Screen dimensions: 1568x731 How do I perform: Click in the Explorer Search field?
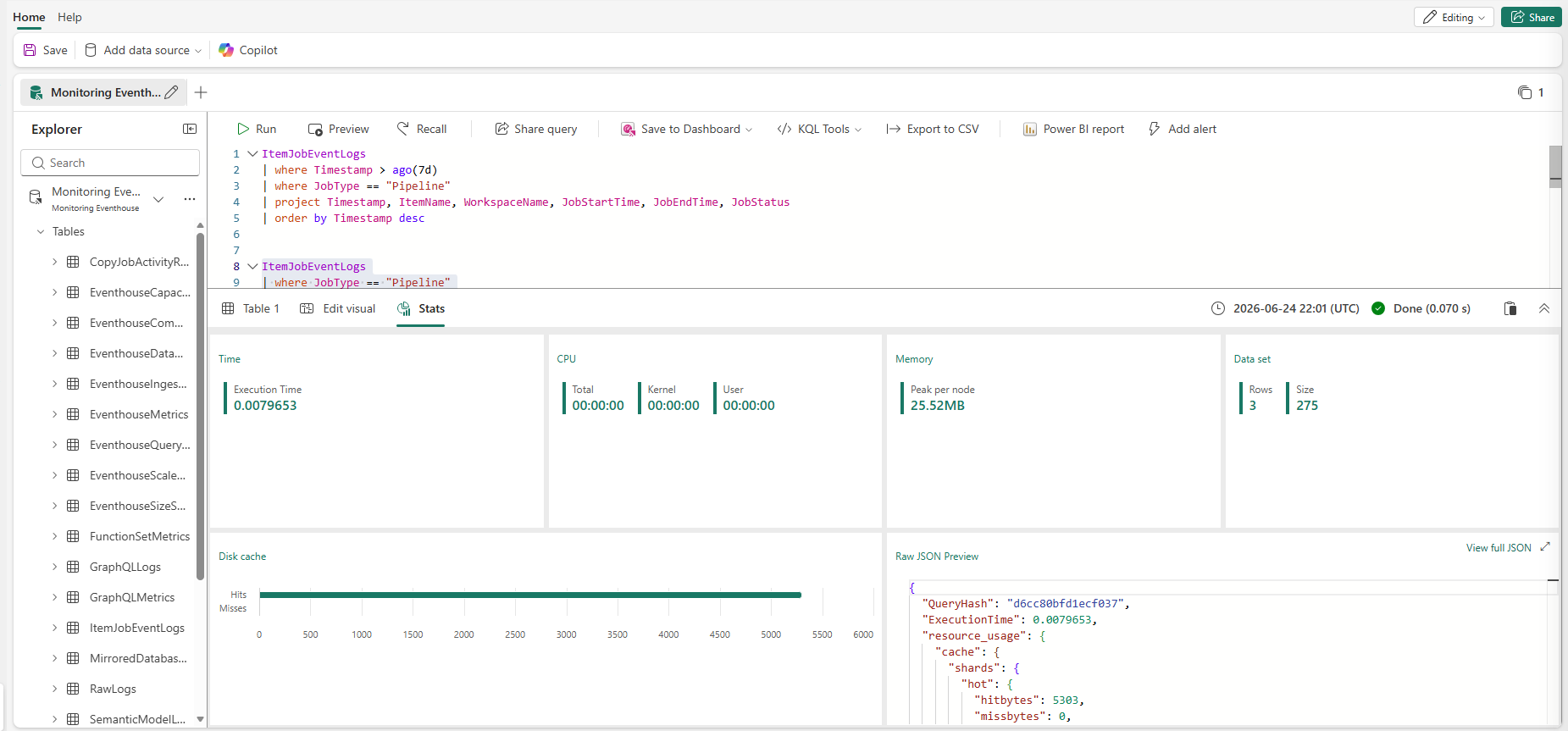coord(110,163)
